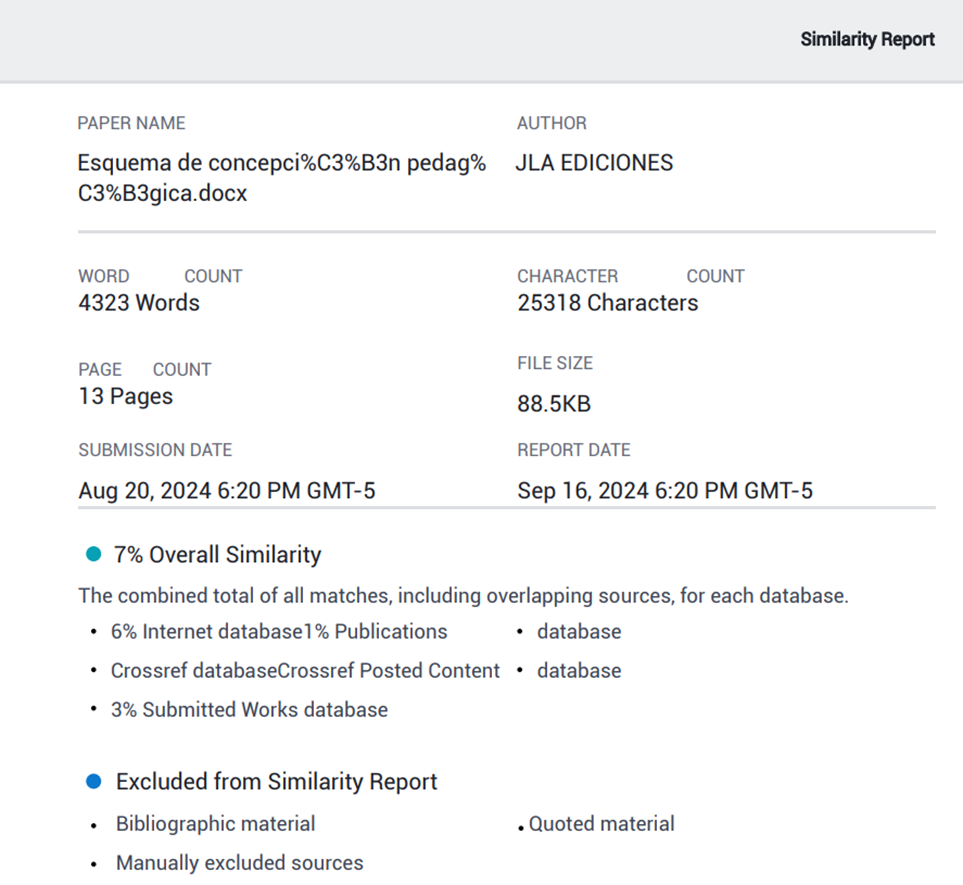Click the author name JLA EDICIONES
963x885 pixels.
coord(594,163)
